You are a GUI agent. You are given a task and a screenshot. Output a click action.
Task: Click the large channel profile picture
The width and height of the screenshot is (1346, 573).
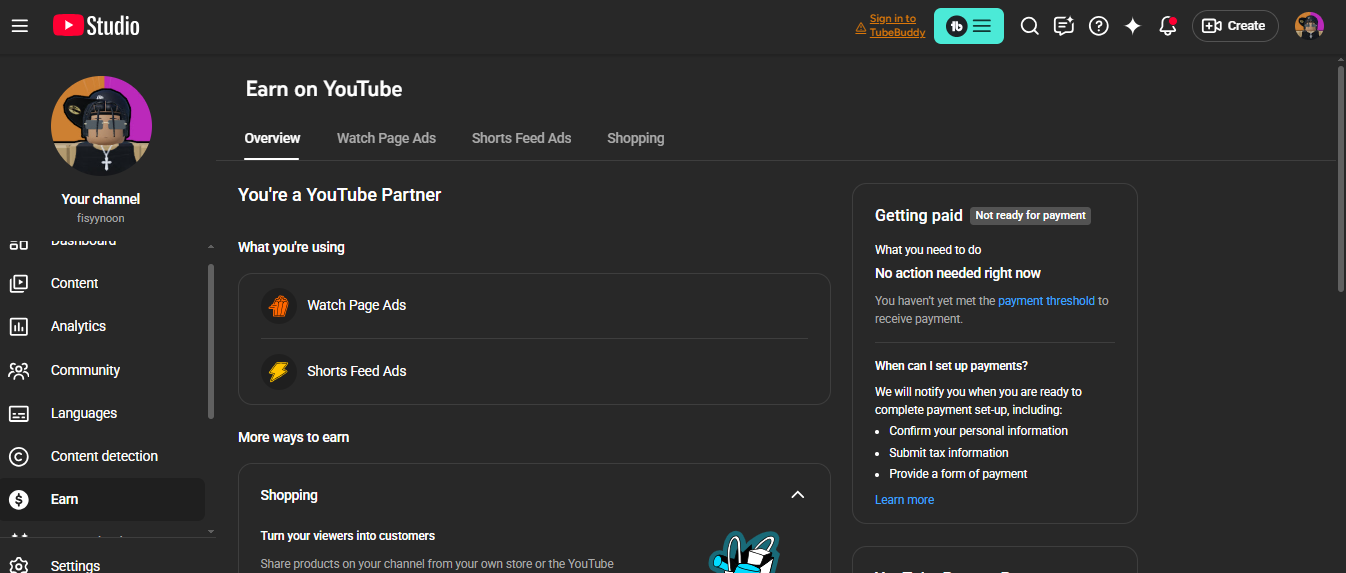click(102, 126)
